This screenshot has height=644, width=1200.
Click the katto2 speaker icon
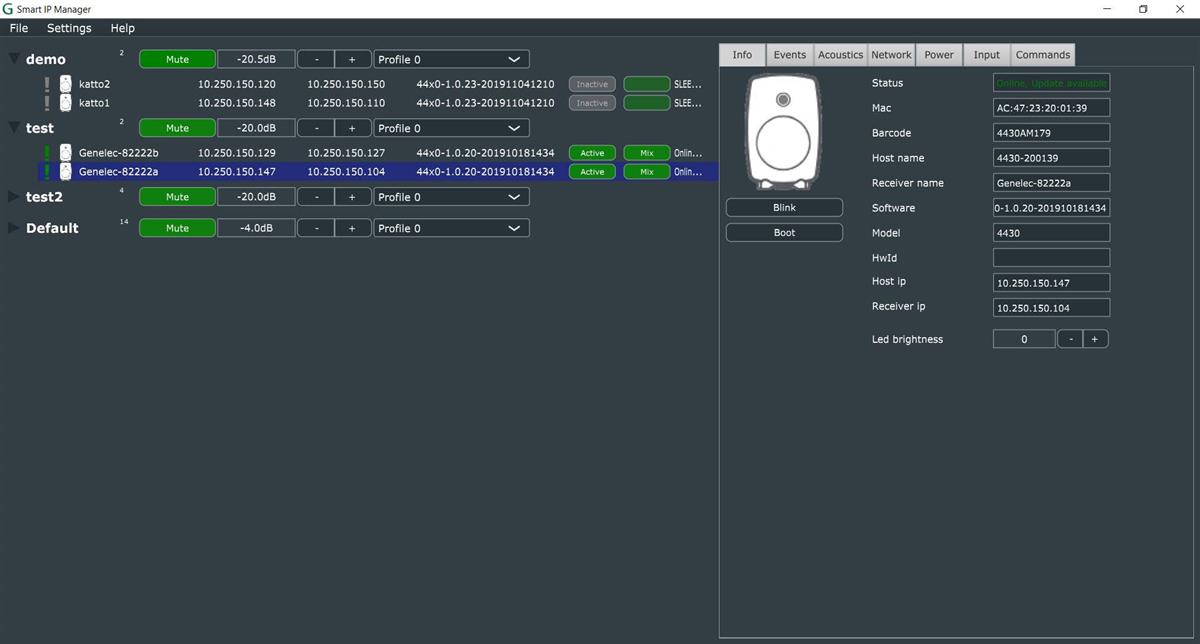pyautogui.click(x=65, y=85)
